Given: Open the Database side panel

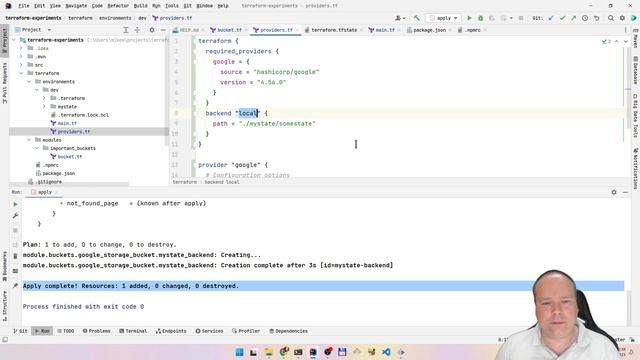Looking at the screenshot, I should pos(636,70).
